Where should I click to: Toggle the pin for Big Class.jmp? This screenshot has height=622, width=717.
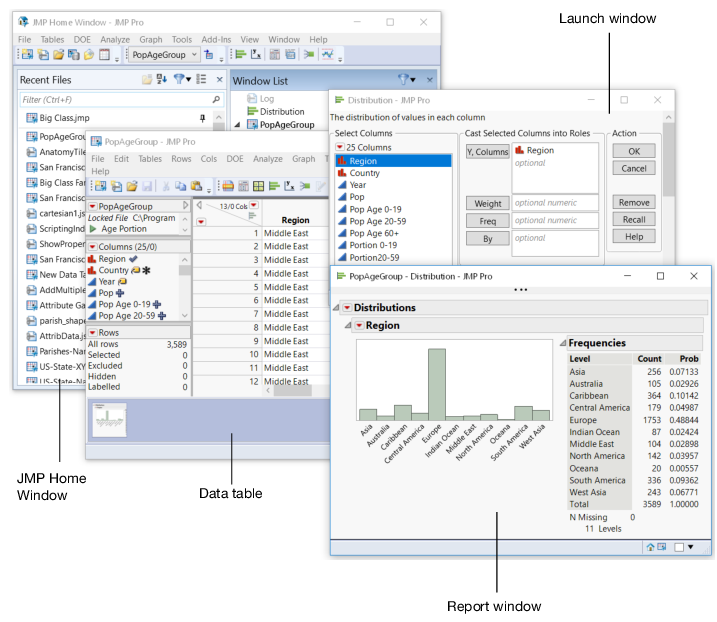202,118
